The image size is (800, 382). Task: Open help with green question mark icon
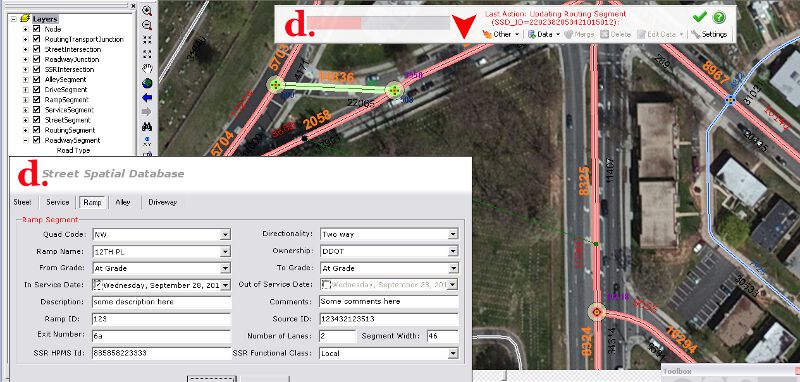pyautogui.click(x=719, y=17)
